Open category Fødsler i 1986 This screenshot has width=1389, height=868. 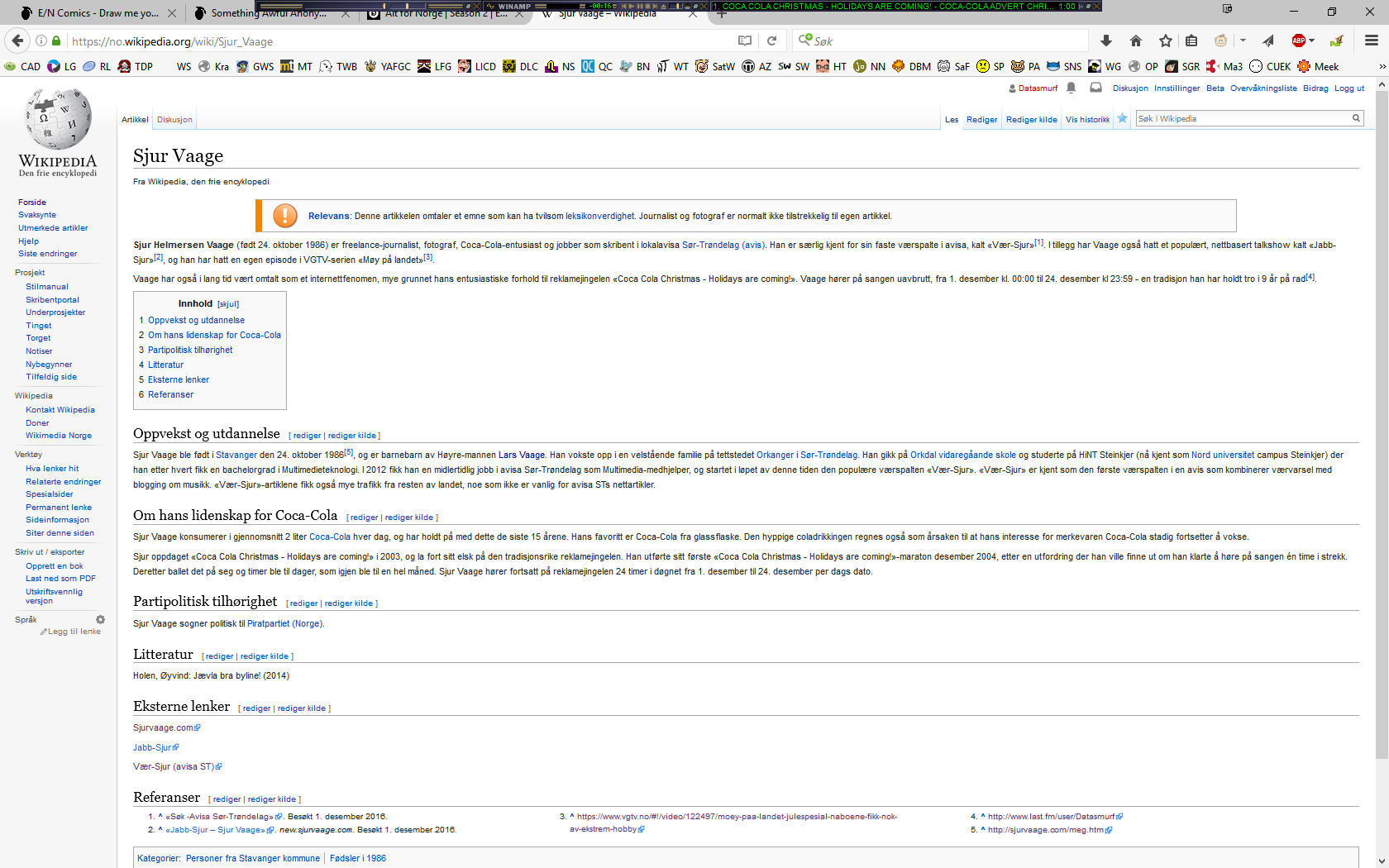(x=358, y=858)
